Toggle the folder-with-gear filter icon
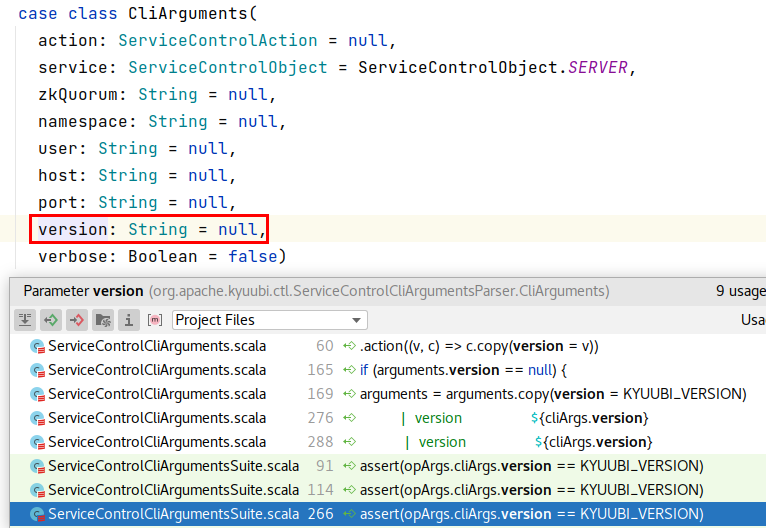766x528 pixels. coord(103,320)
